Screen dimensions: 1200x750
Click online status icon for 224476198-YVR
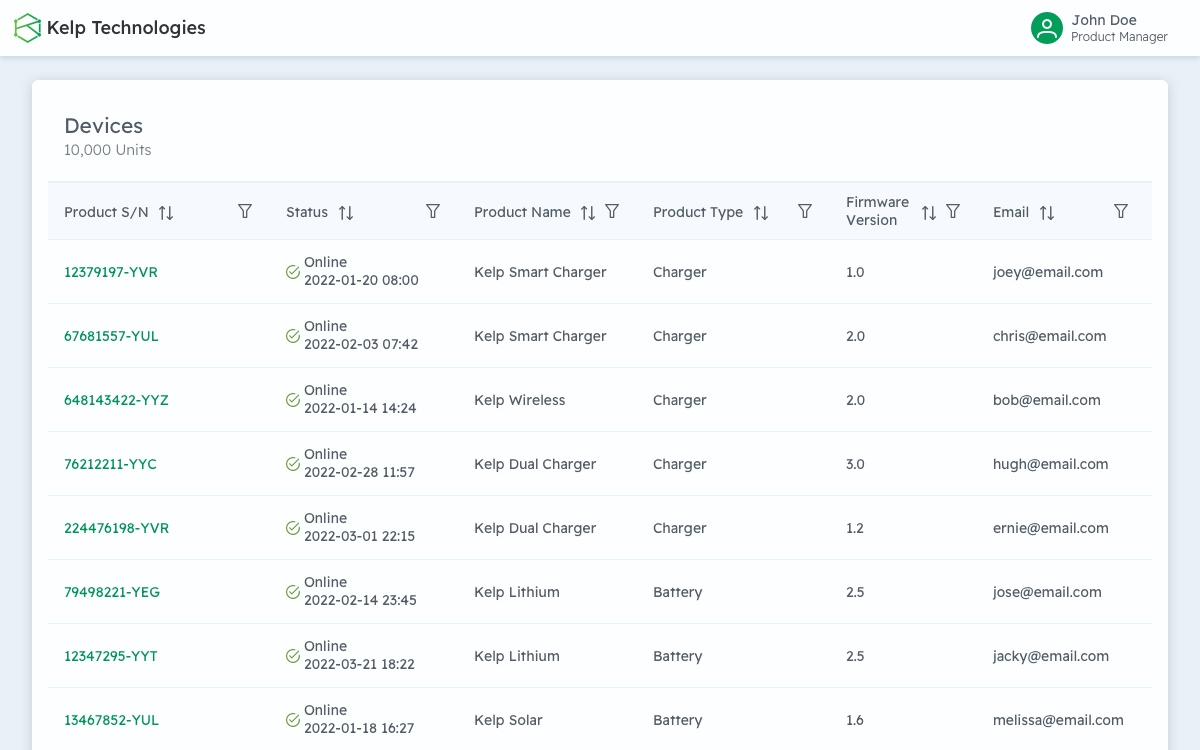[293, 528]
